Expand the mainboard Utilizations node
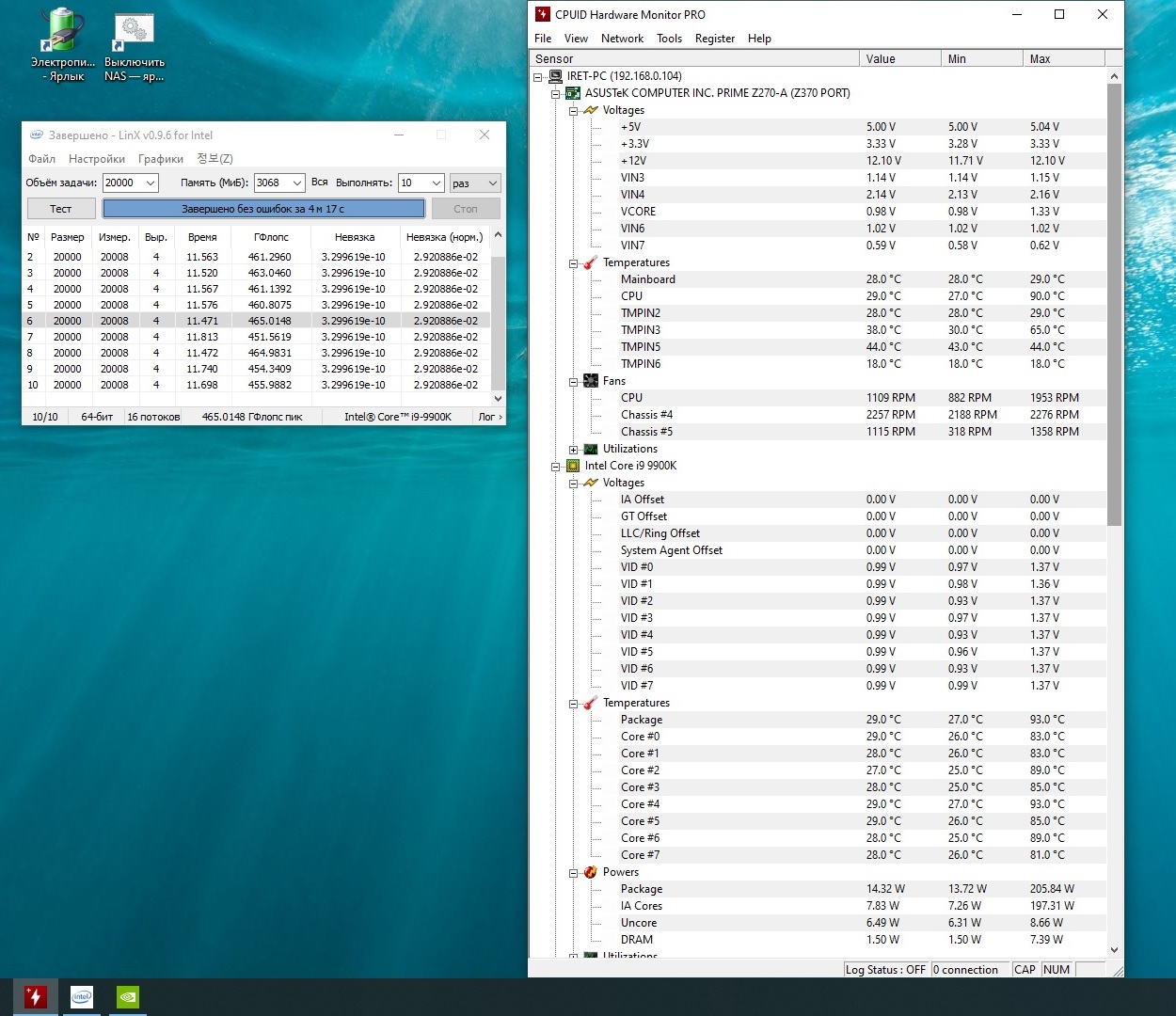This screenshot has width=1176, height=1016. click(x=573, y=450)
